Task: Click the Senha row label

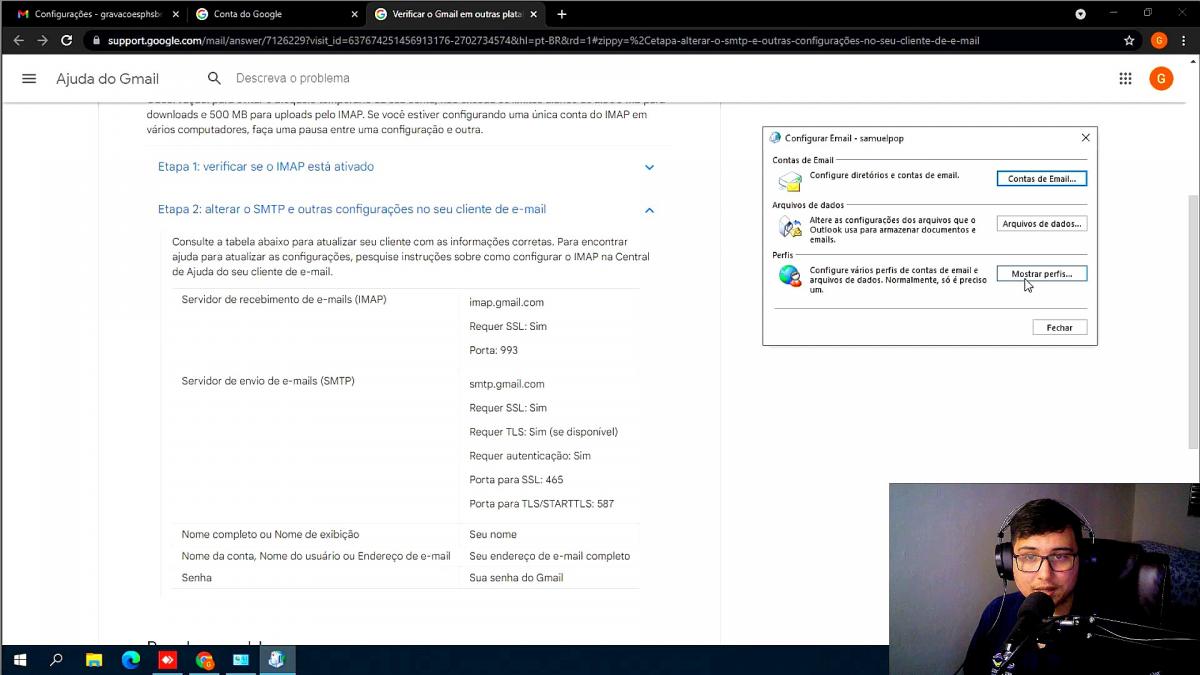Action: click(x=197, y=578)
